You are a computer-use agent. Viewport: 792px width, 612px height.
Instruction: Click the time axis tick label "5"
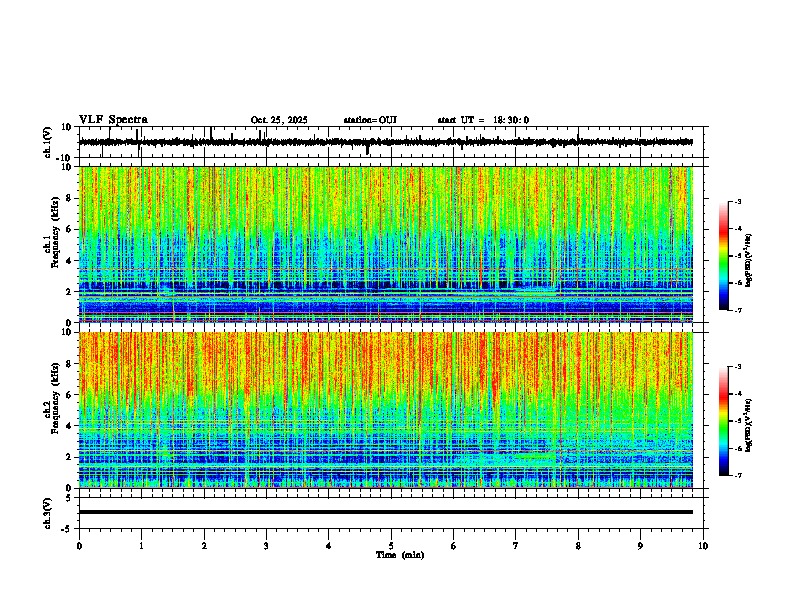(391, 546)
